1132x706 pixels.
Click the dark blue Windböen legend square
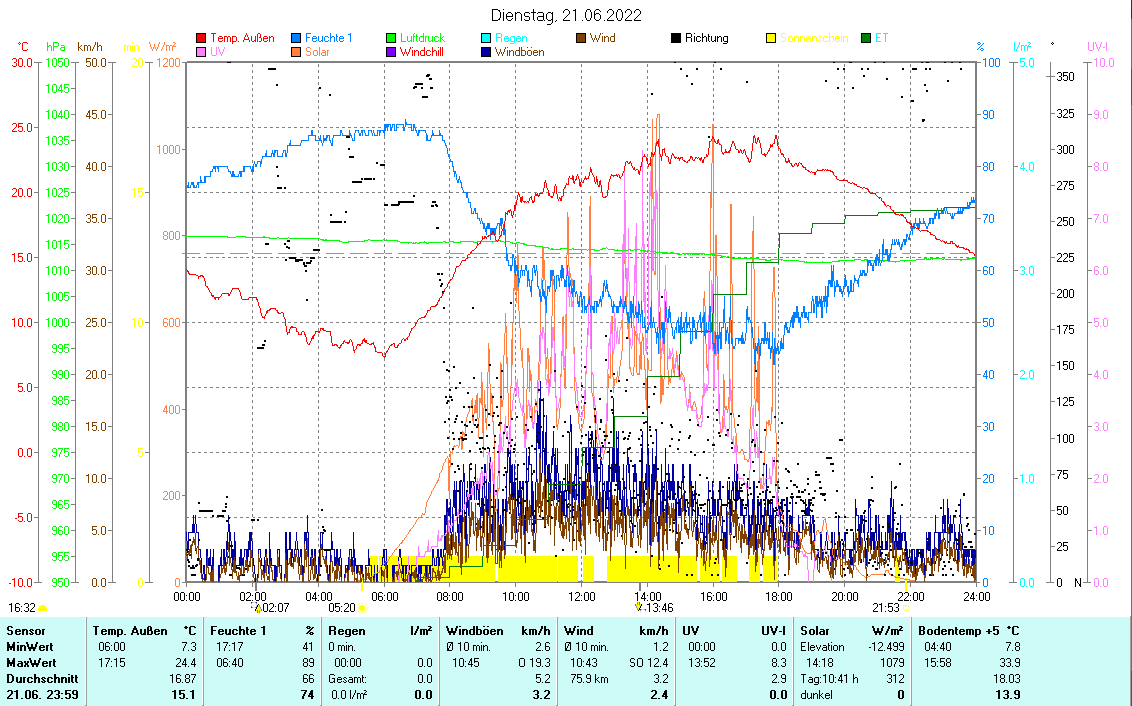click(486, 52)
